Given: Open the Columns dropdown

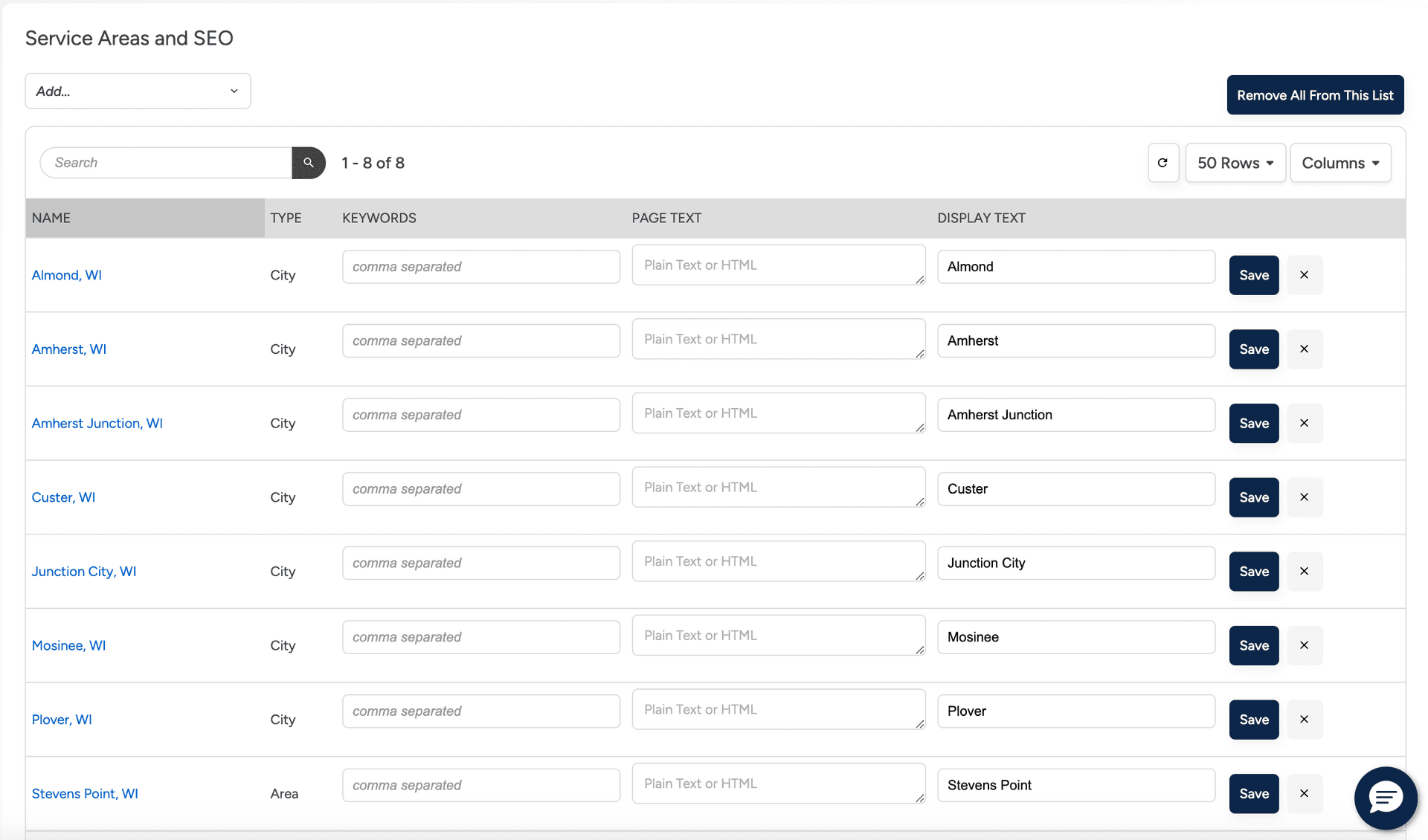Looking at the screenshot, I should [x=1340, y=163].
